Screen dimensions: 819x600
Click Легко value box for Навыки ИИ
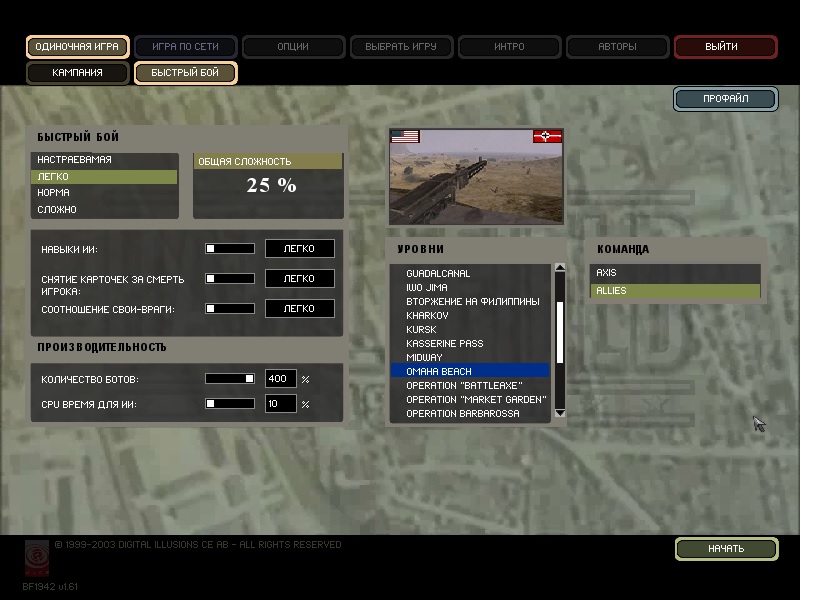(x=300, y=249)
